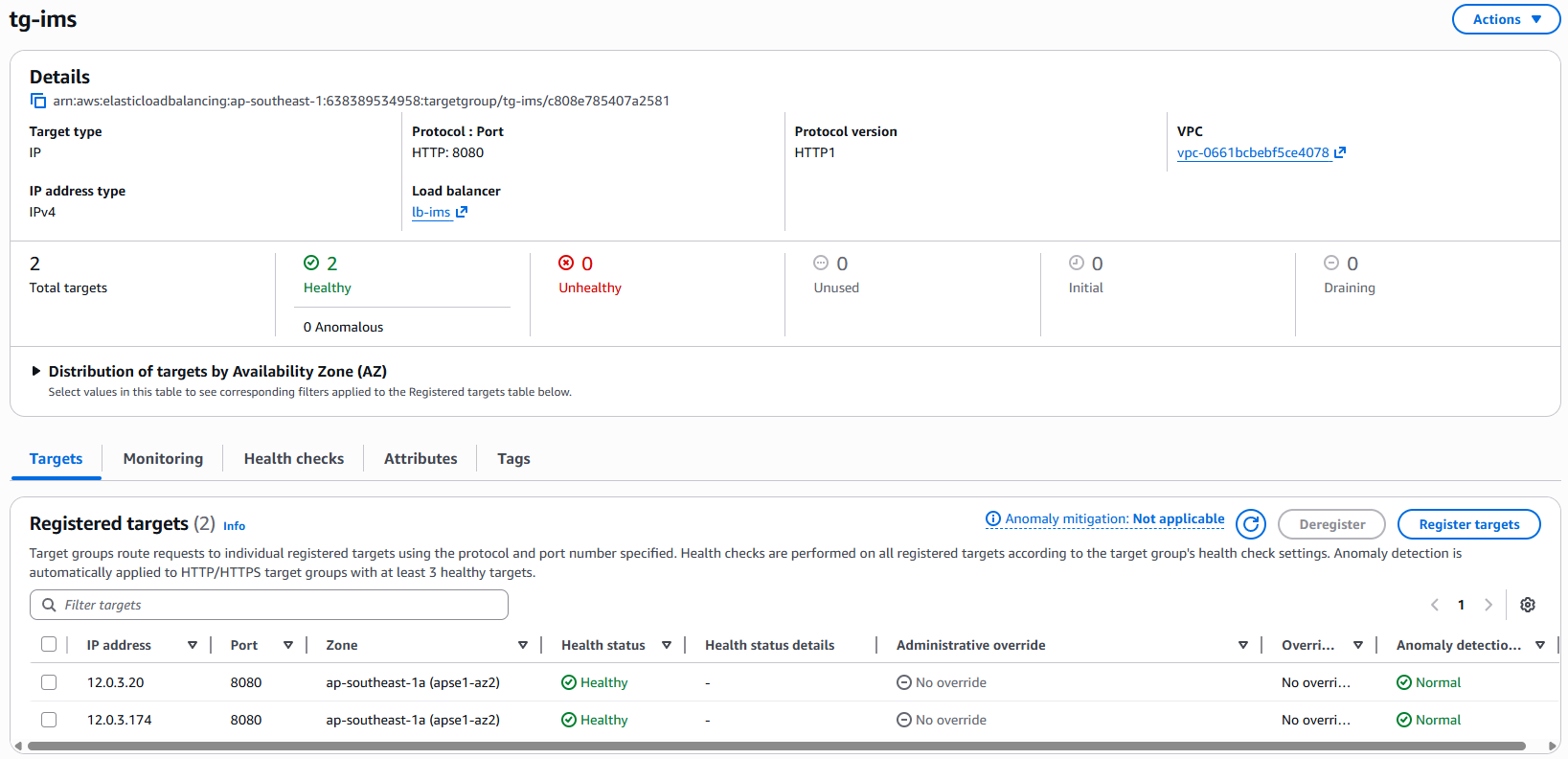Screen dimensions: 1568x759
Task: Open the Actions dropdown menu
Action: pyautogui.click(x=1506, y=19)
